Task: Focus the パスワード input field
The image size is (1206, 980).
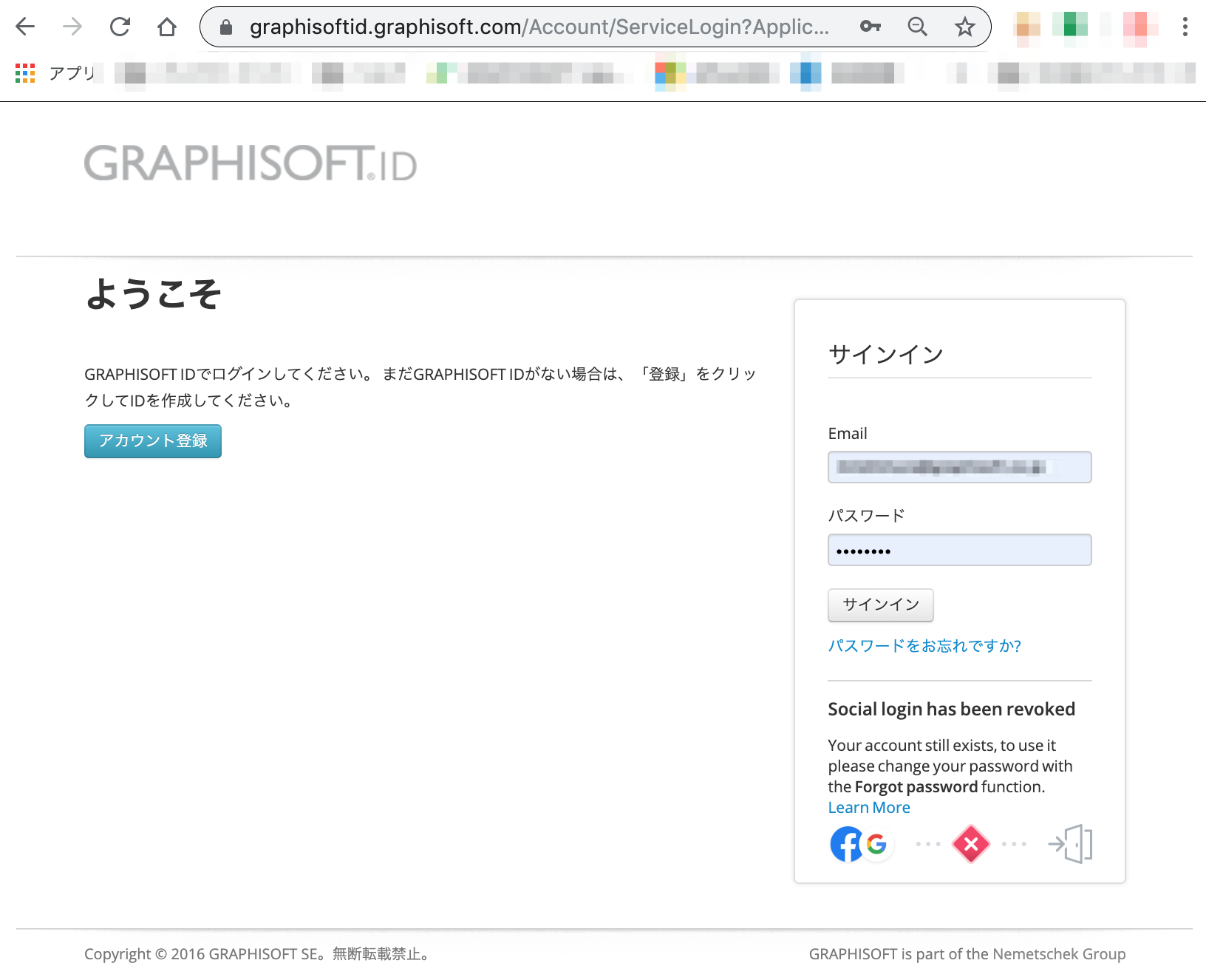Action: [960, 550]
